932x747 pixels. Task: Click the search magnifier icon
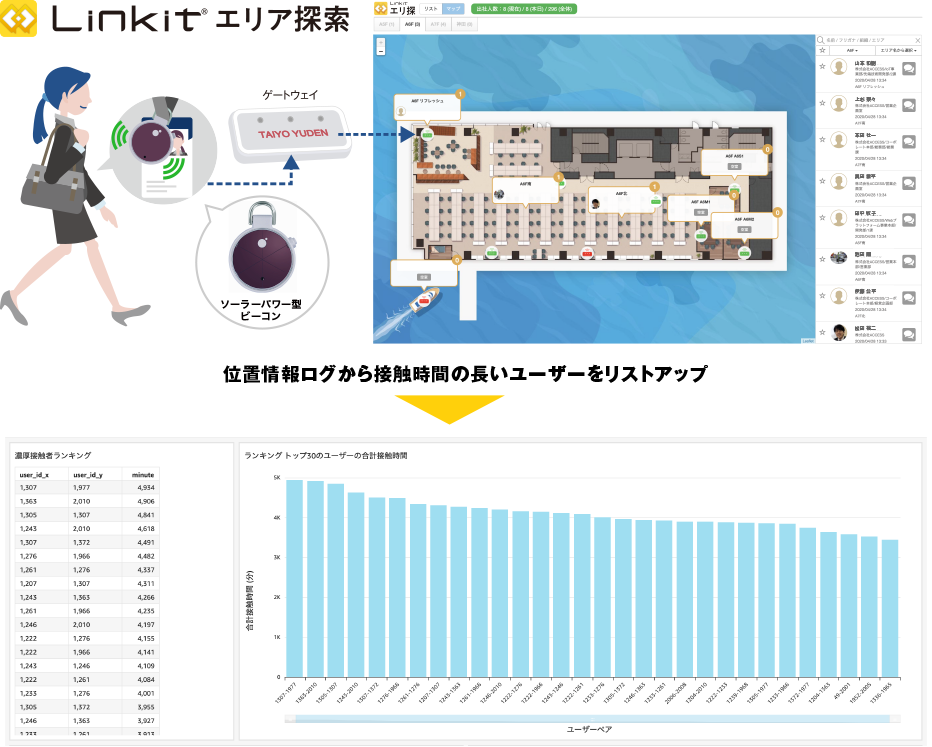(x=821, y=40)
